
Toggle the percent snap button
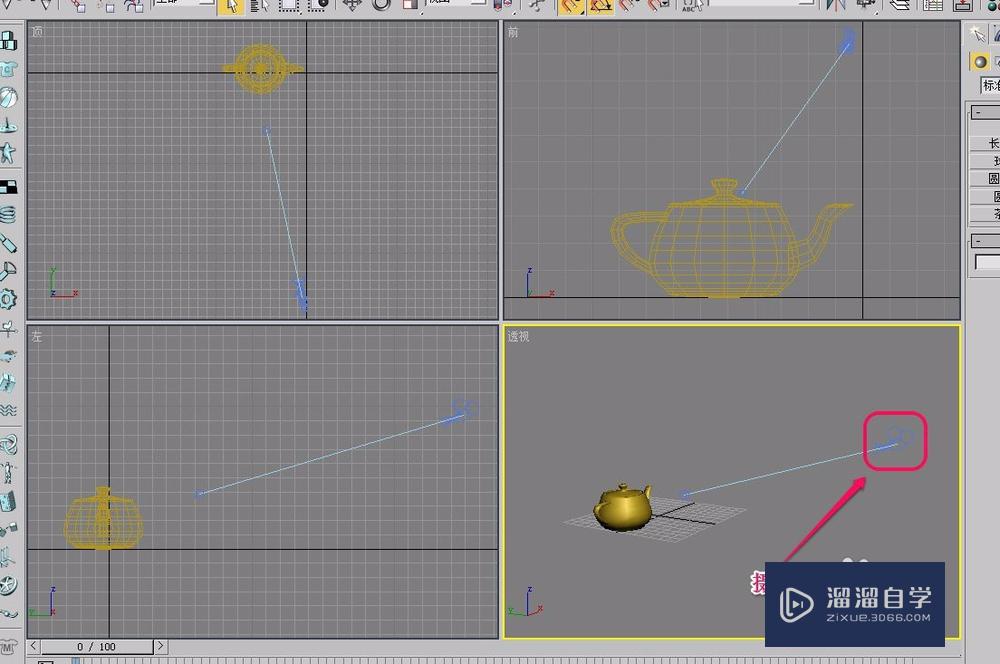click(628, 6)
